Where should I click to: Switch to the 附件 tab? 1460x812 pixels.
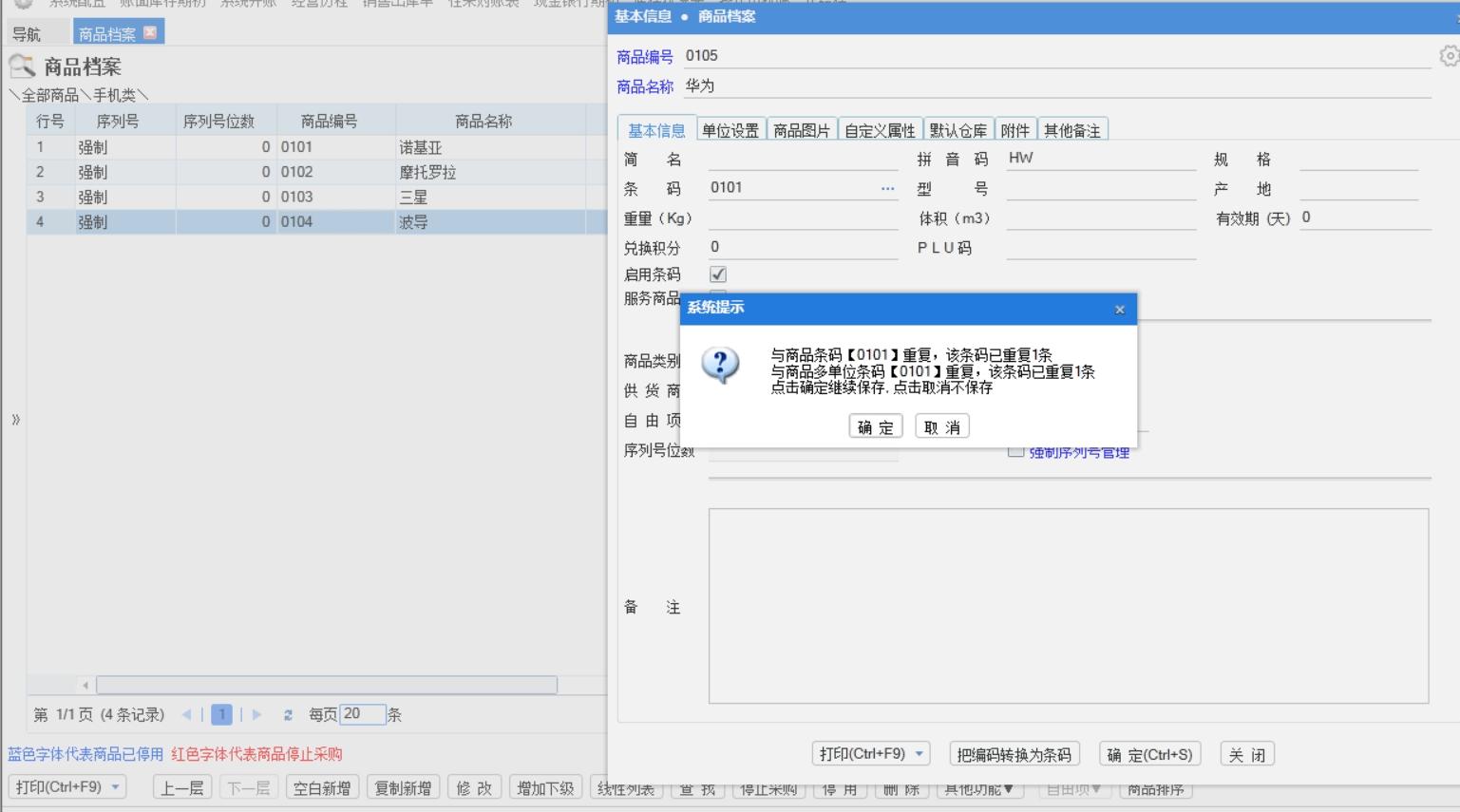[1015, 130]
